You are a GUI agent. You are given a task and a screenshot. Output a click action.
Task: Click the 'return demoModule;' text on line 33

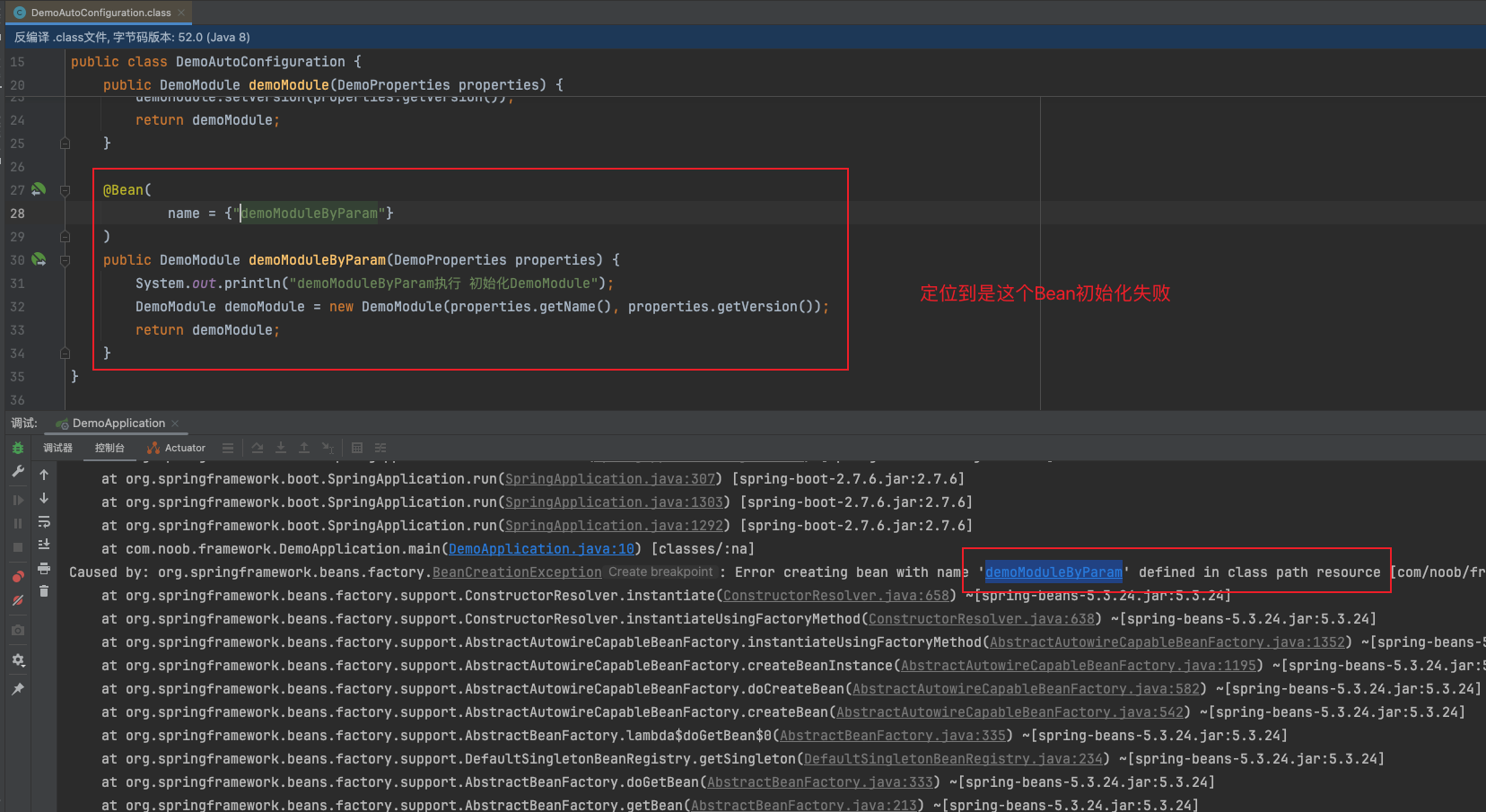click(207, 330)
